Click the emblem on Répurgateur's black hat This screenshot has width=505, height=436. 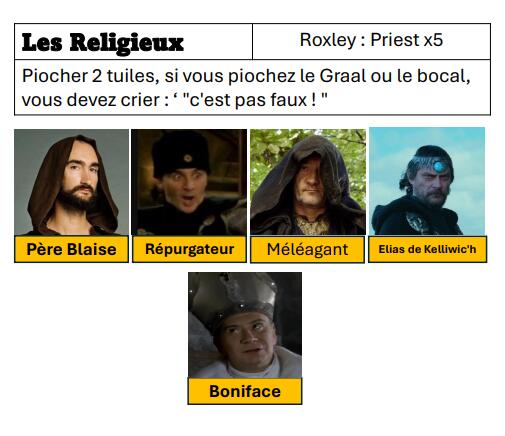point(188,158)
